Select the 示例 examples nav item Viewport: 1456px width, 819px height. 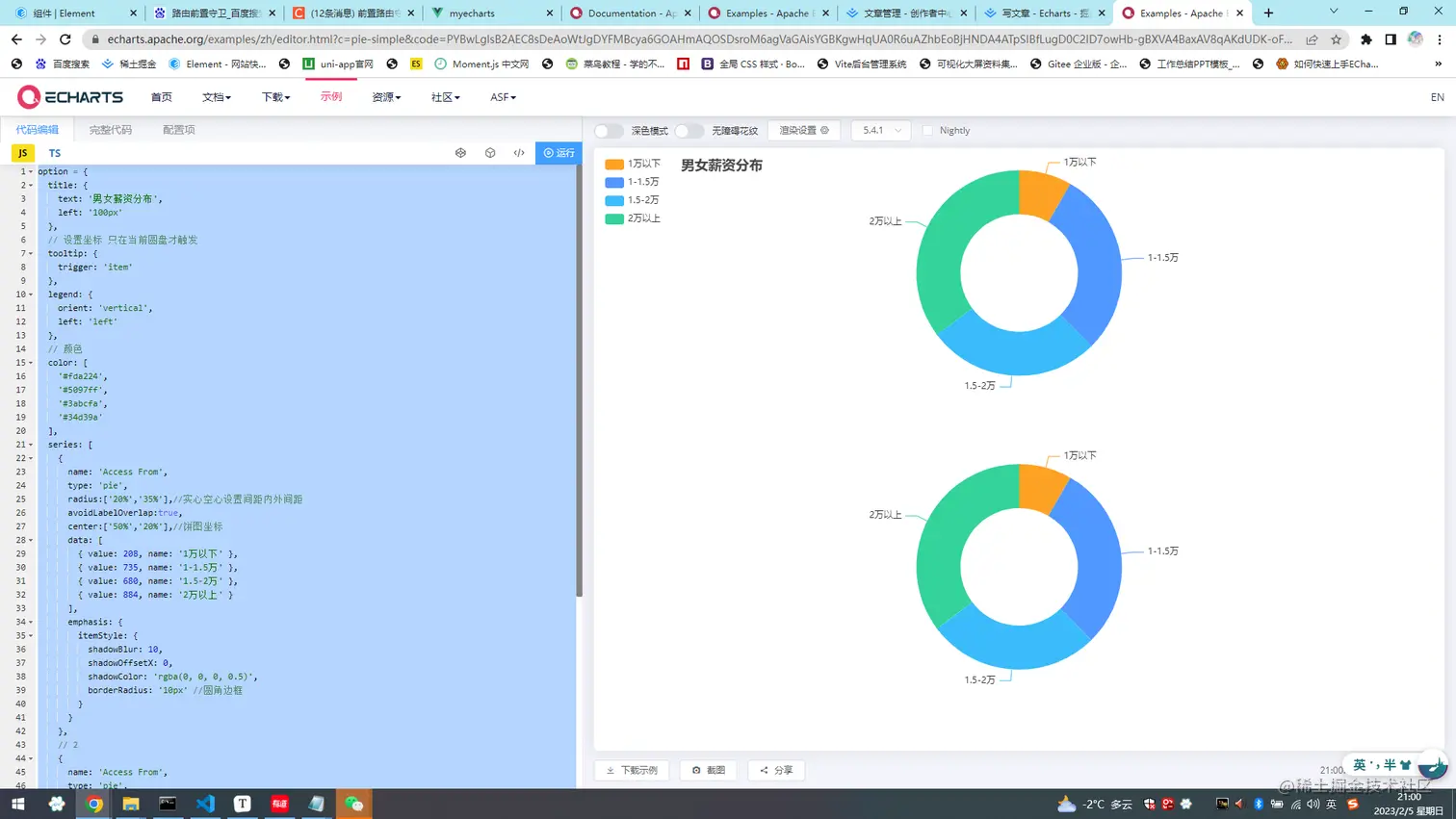[x=331, y=97]
